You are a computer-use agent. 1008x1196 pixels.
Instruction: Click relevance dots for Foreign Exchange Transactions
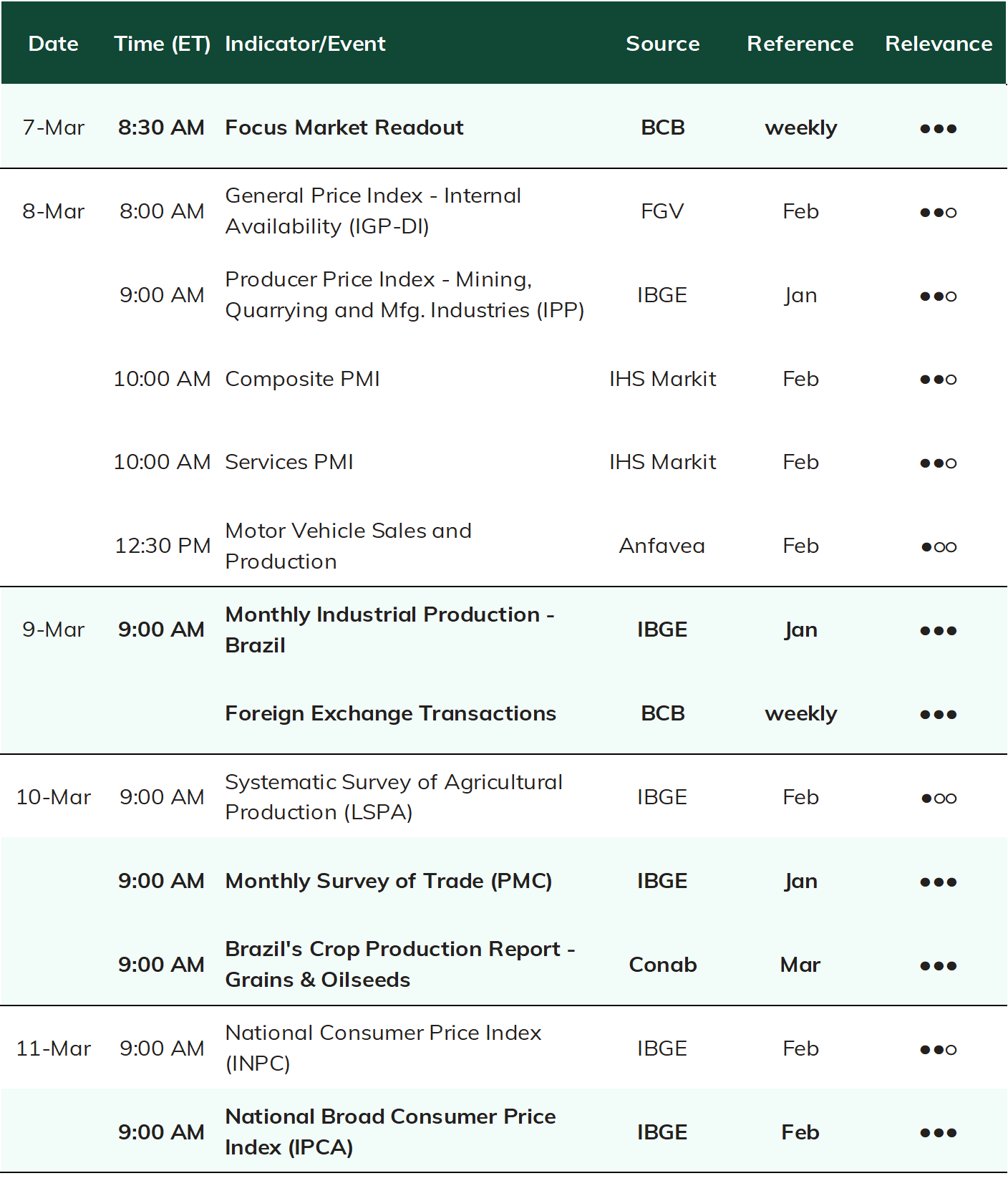[x=938, y=715]
